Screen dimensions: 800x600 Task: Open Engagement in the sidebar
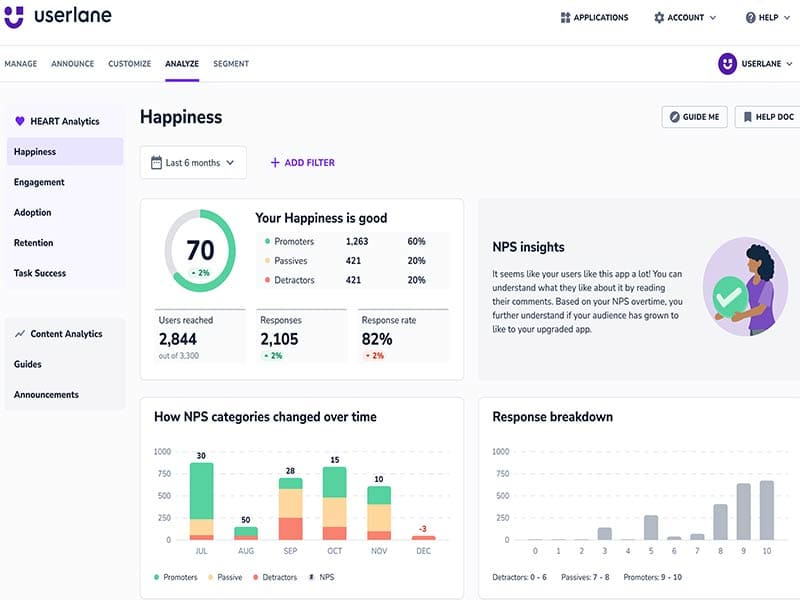(39, 182)
